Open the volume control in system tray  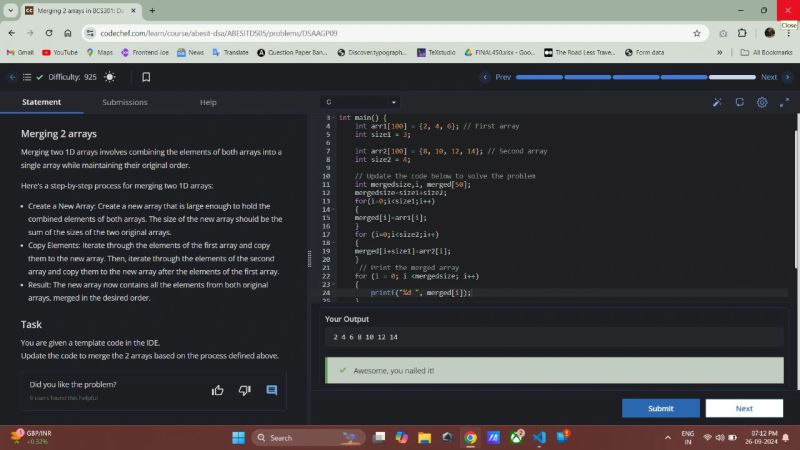click(719, 438)
